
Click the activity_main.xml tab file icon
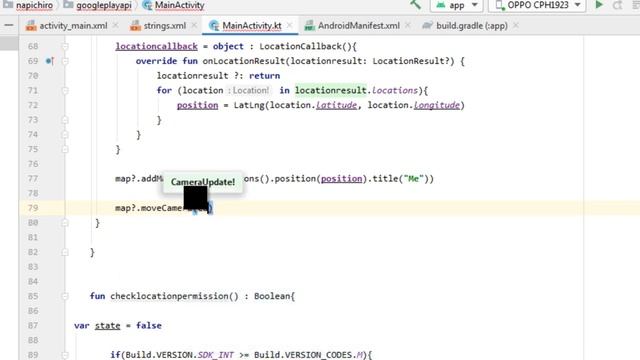31,26
